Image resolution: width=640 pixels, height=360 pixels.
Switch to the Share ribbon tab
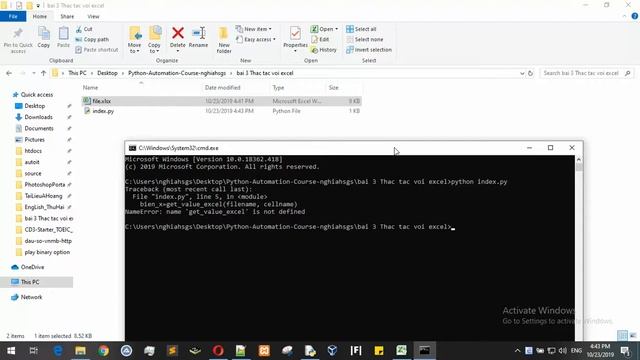pyautogui.click(x=67, y=17)
